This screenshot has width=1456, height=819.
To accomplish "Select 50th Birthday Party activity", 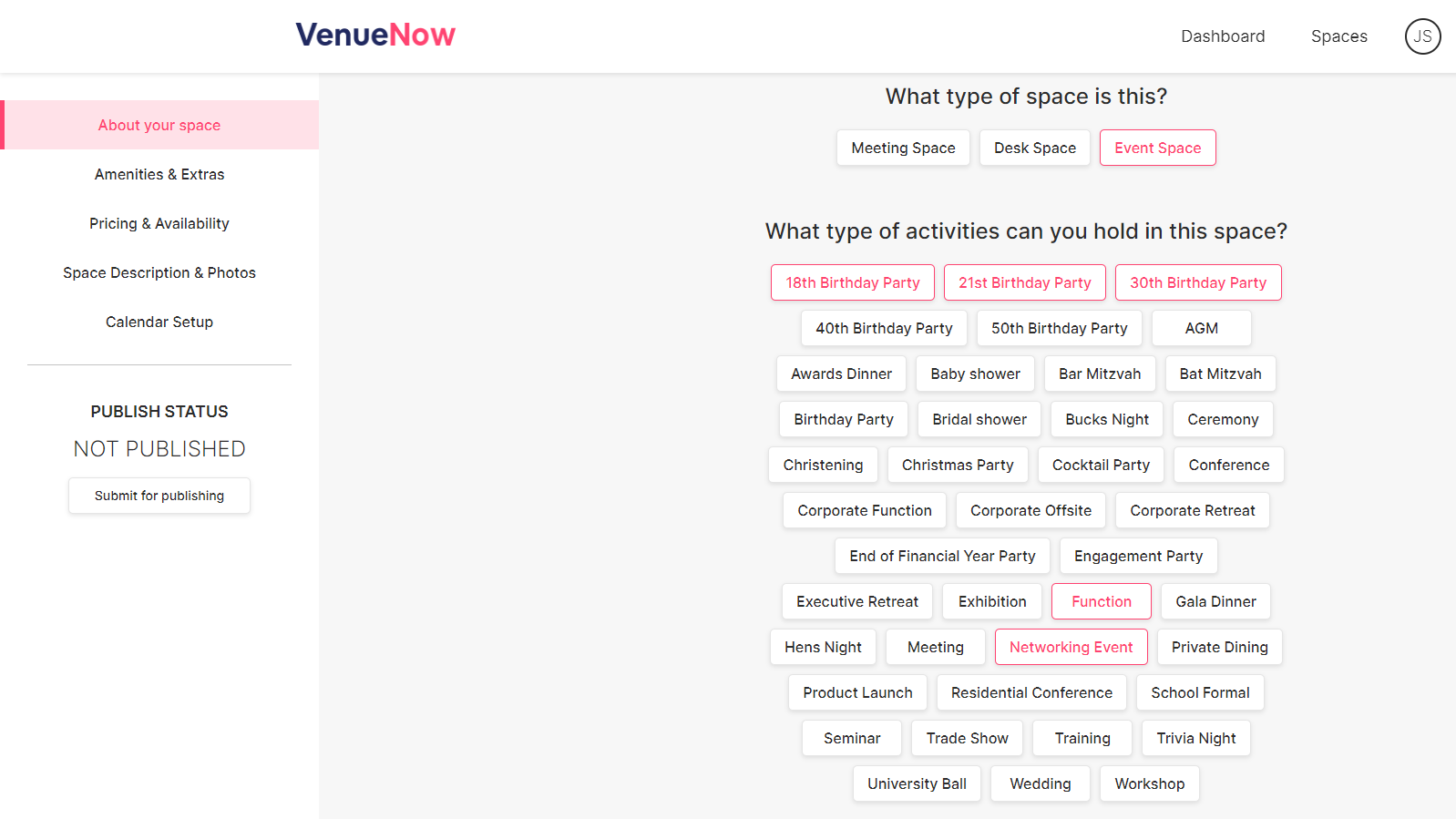I will coord(1060,328).
